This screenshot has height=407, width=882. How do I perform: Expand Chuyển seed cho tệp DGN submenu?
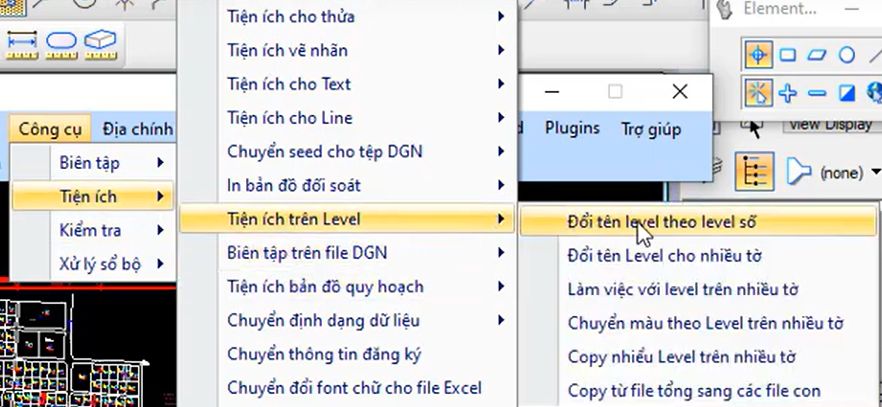[x=346, y=151]
